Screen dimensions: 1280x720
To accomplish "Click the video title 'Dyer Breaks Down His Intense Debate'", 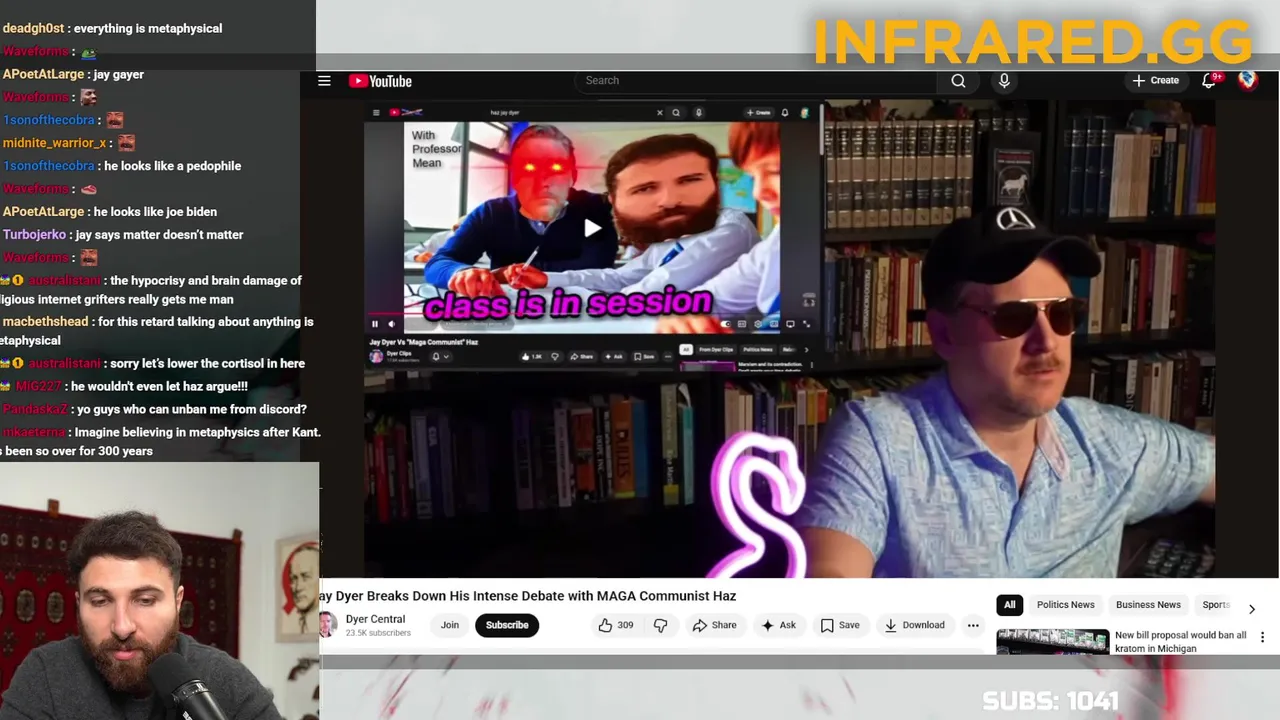I will pyautogui.click(x=527, y=596).
